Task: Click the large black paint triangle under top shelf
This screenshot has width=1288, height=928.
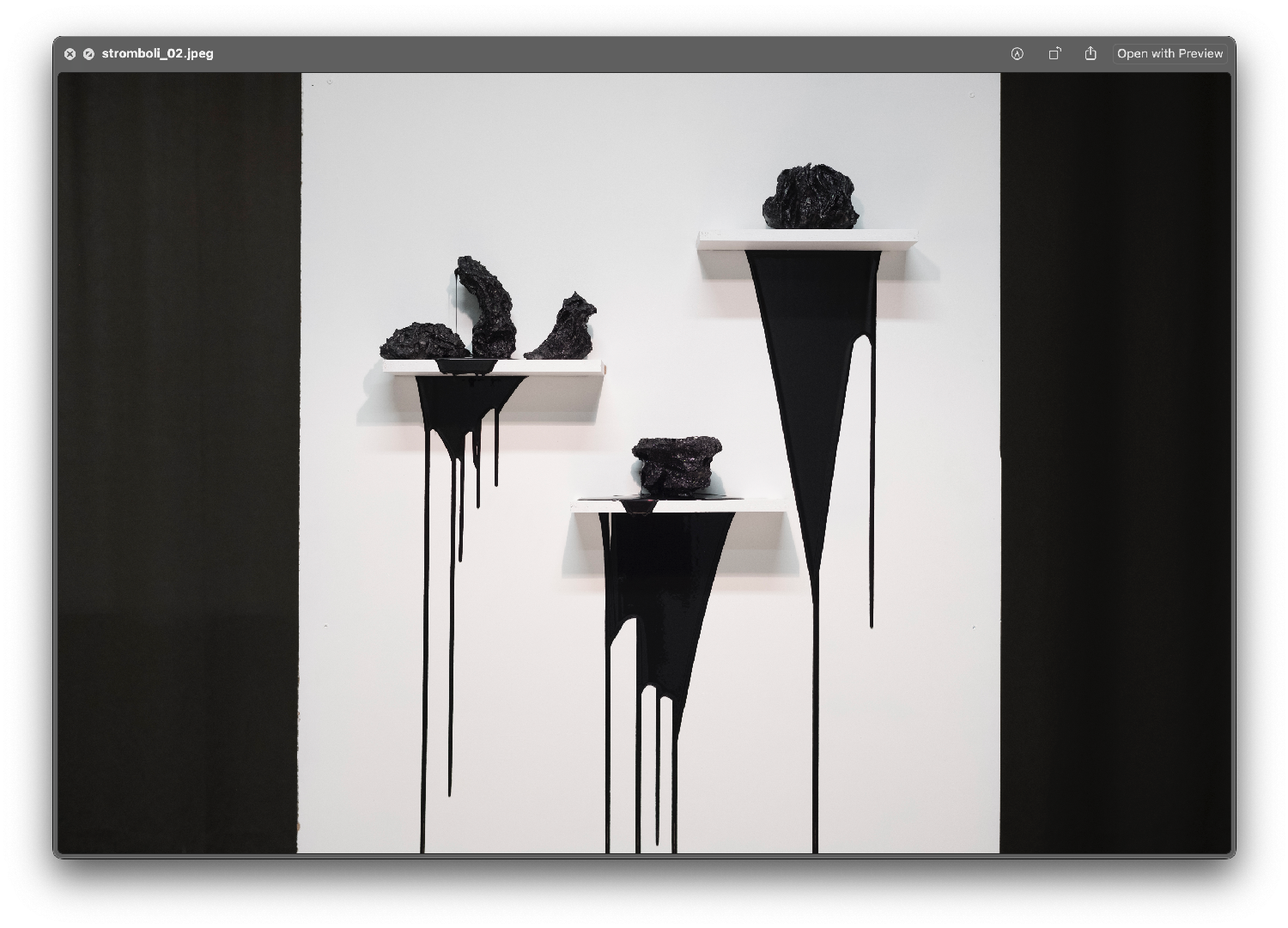Action: [811, 361]
